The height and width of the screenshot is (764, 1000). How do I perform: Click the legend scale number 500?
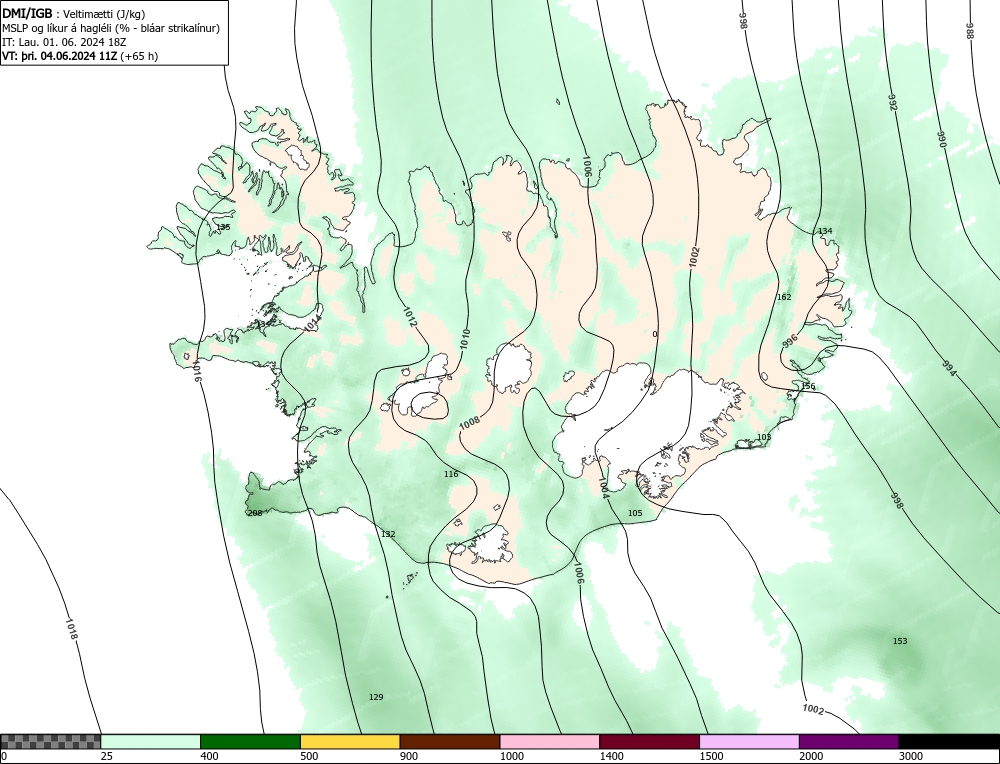[309, 756]
